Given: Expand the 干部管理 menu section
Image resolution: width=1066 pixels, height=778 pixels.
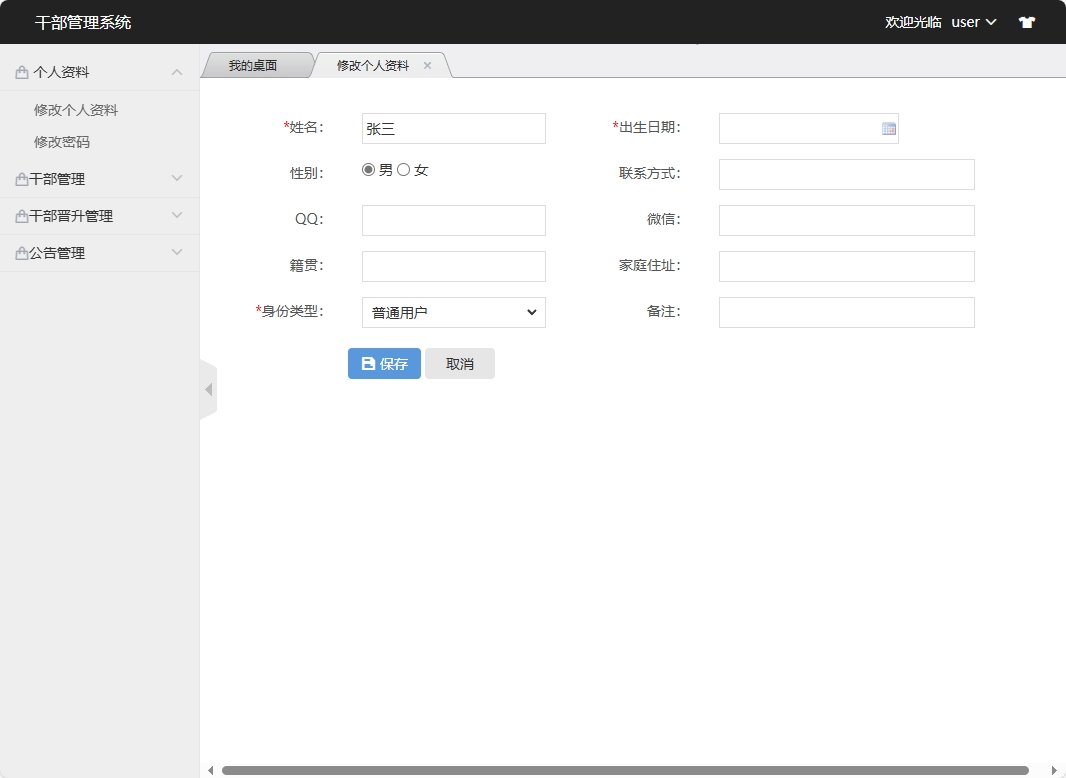Looking at the screenshot, I should tap(99, 179).
